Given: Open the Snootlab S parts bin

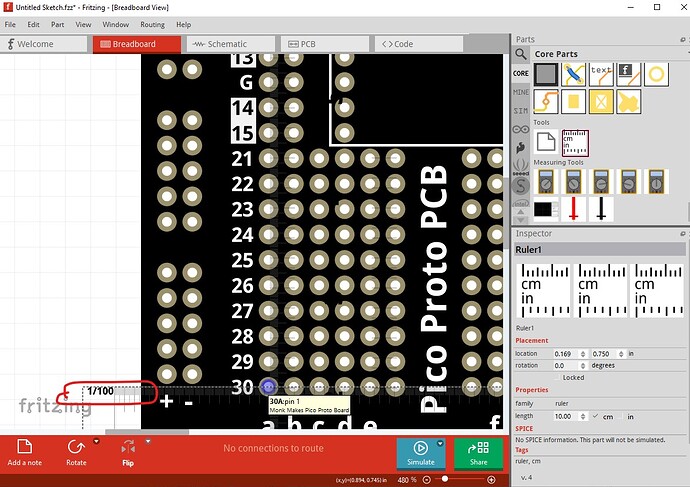Looking at the screenshot, I should (x=521, y=186).
